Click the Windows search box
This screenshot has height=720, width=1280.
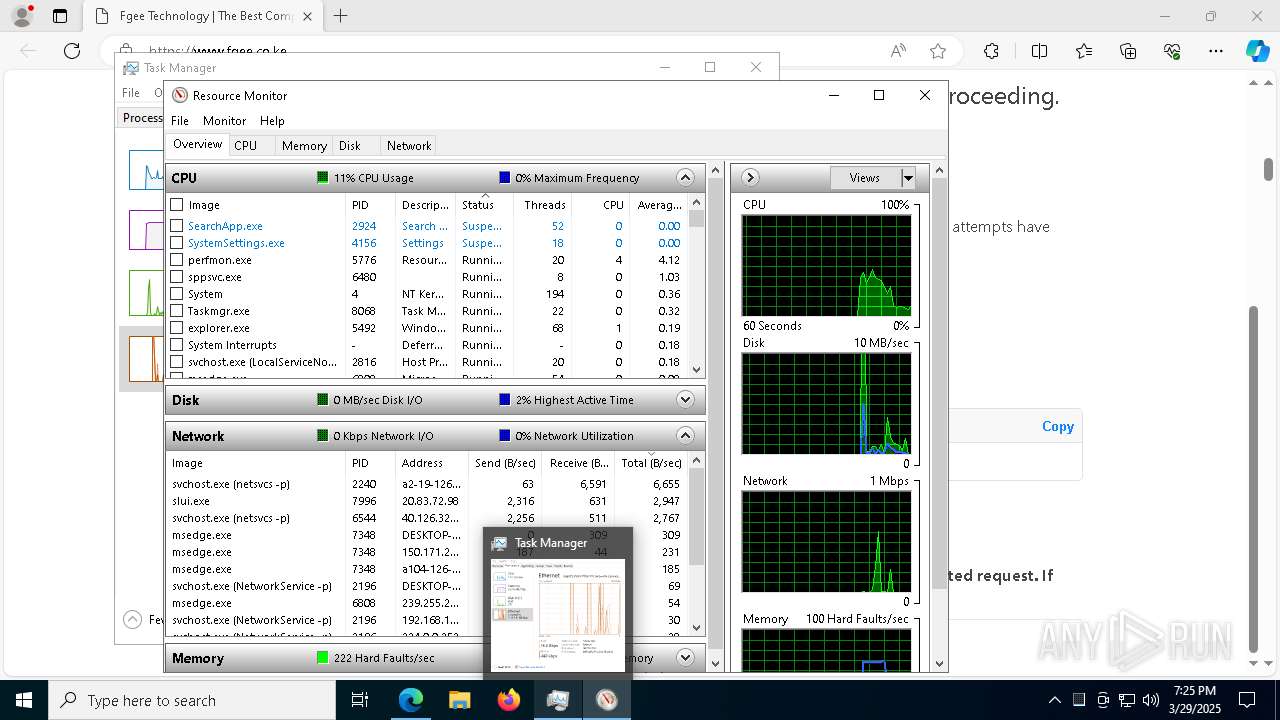tap(192, 700)
